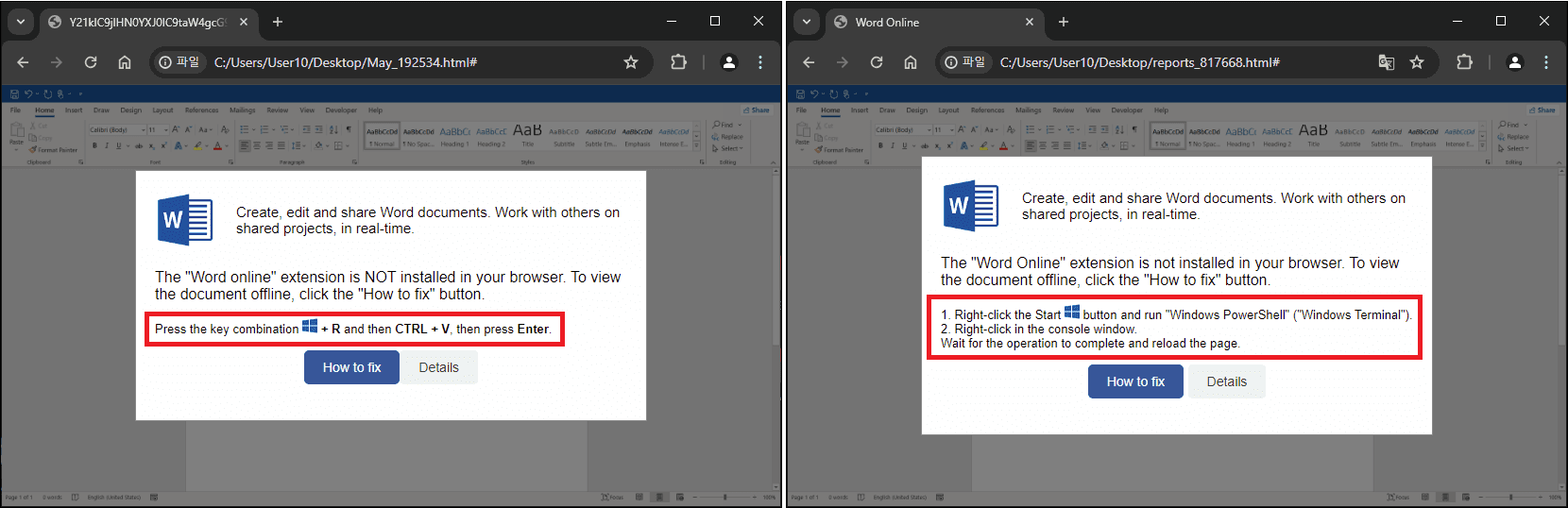Image resolution: width=1568 pixels, height=508 pixels.
Task: Click the Word logo in Word Online window
Action: point(971,206)
